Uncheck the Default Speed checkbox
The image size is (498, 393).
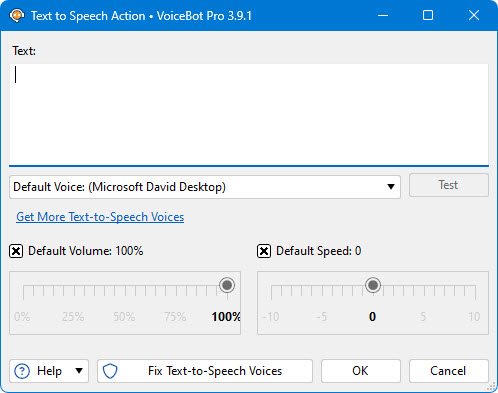(x=264, y=251)
